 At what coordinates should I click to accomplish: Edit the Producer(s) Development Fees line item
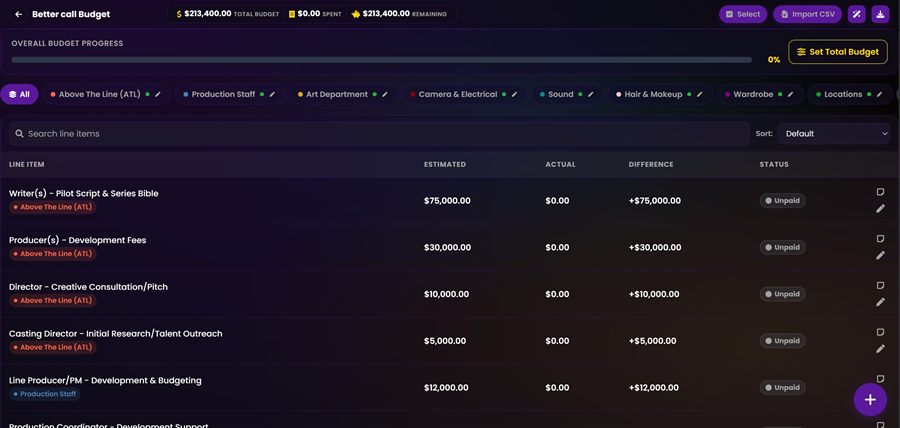click(880, 255)
